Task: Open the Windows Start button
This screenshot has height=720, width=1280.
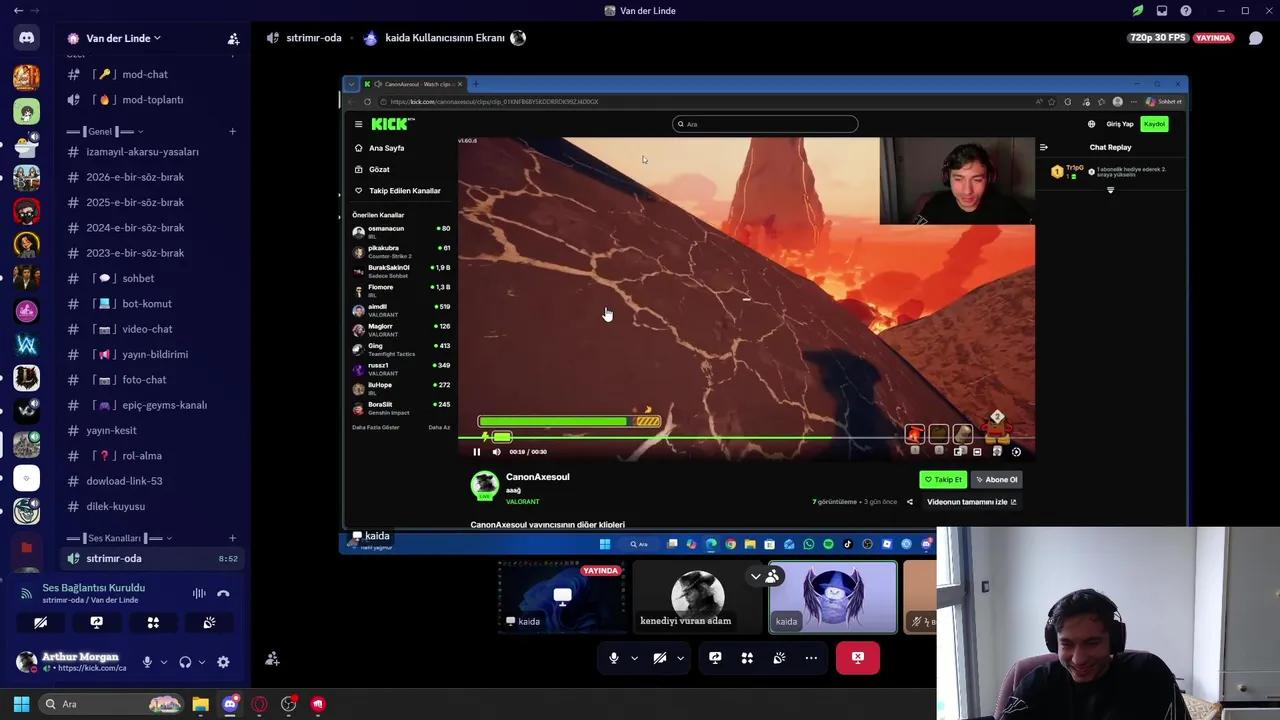Action: pyautogui.click(x=21, y=704)
